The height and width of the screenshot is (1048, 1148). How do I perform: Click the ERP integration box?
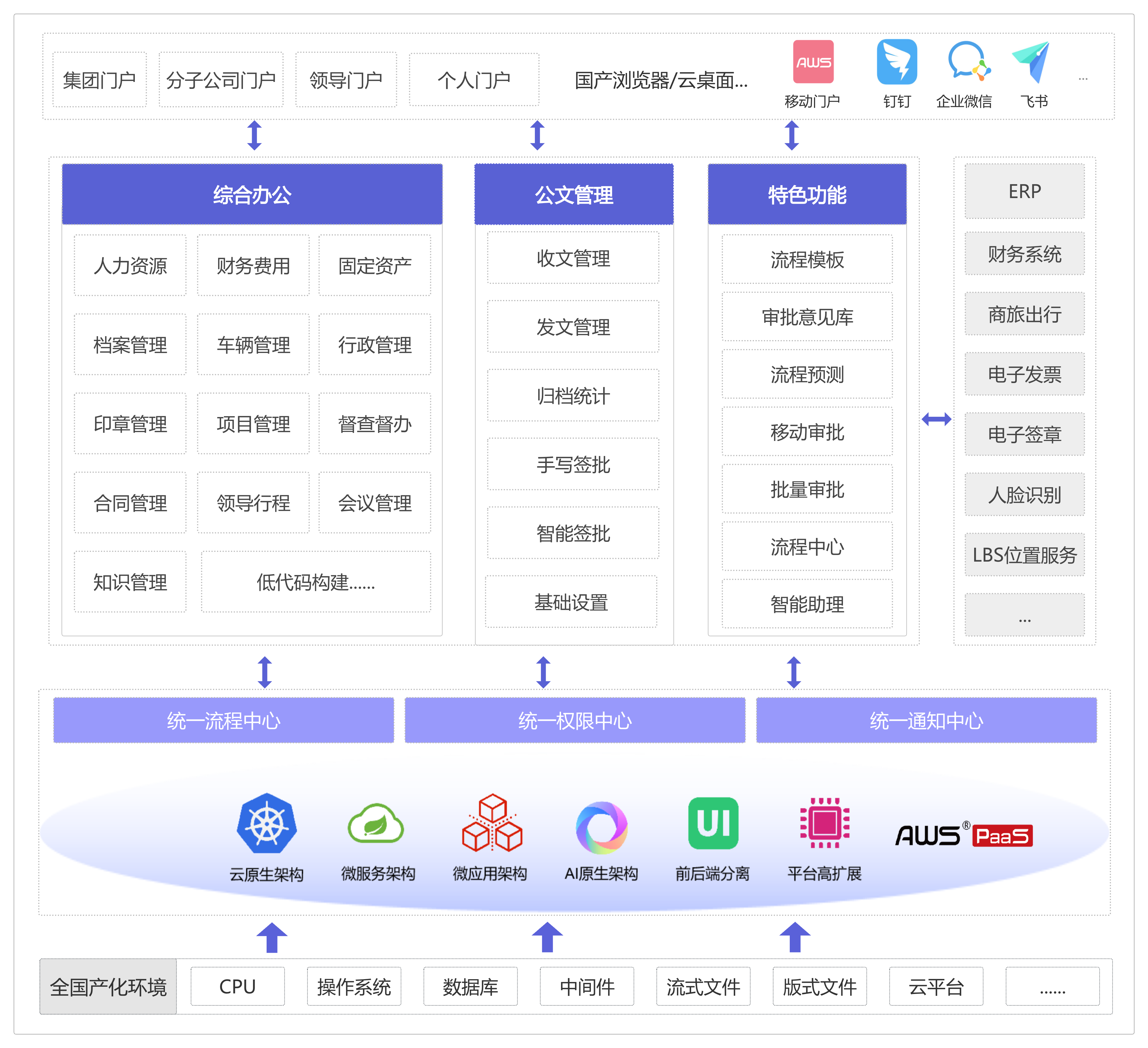tap(1024, 191)
